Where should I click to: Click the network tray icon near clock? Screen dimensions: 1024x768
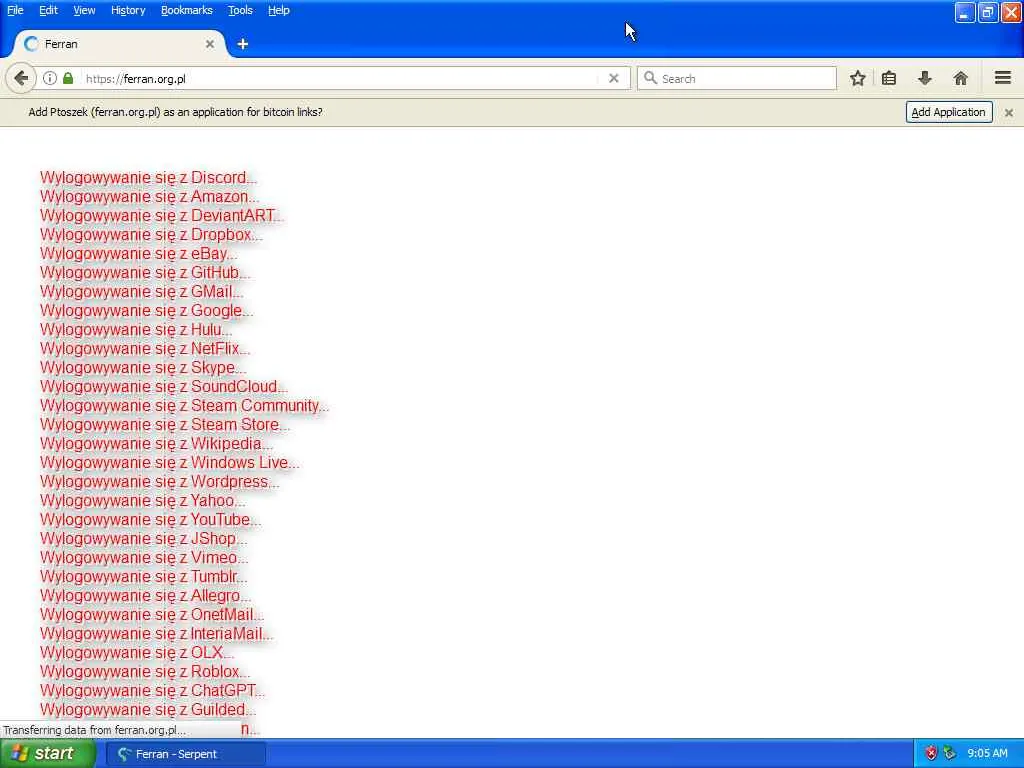(x=950, y=753)
